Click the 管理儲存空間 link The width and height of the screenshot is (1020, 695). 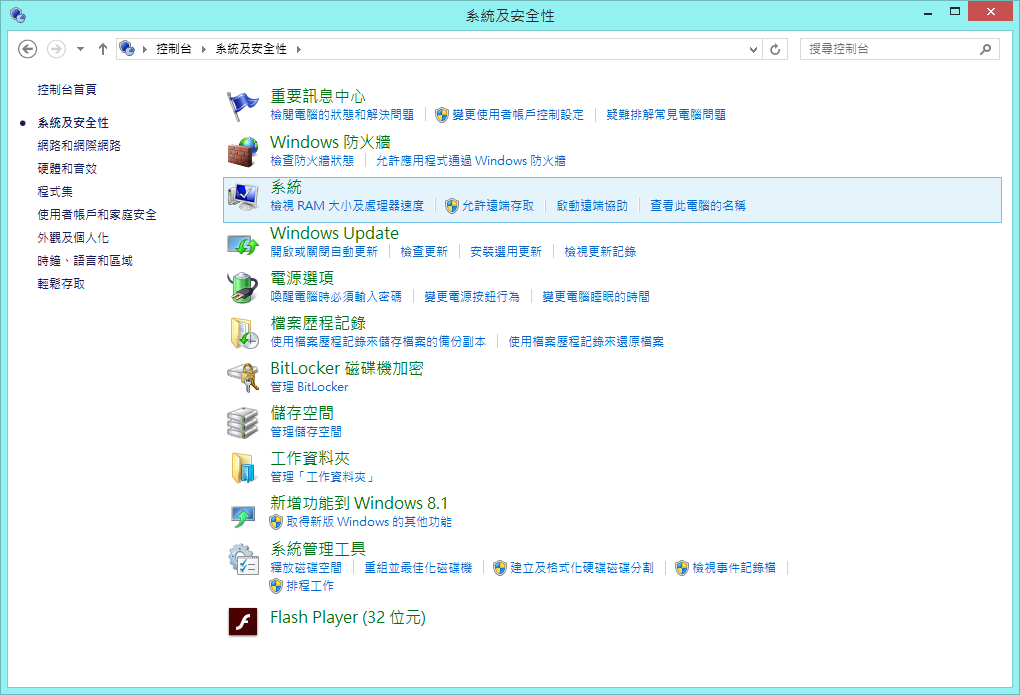(x=306, y=431)
